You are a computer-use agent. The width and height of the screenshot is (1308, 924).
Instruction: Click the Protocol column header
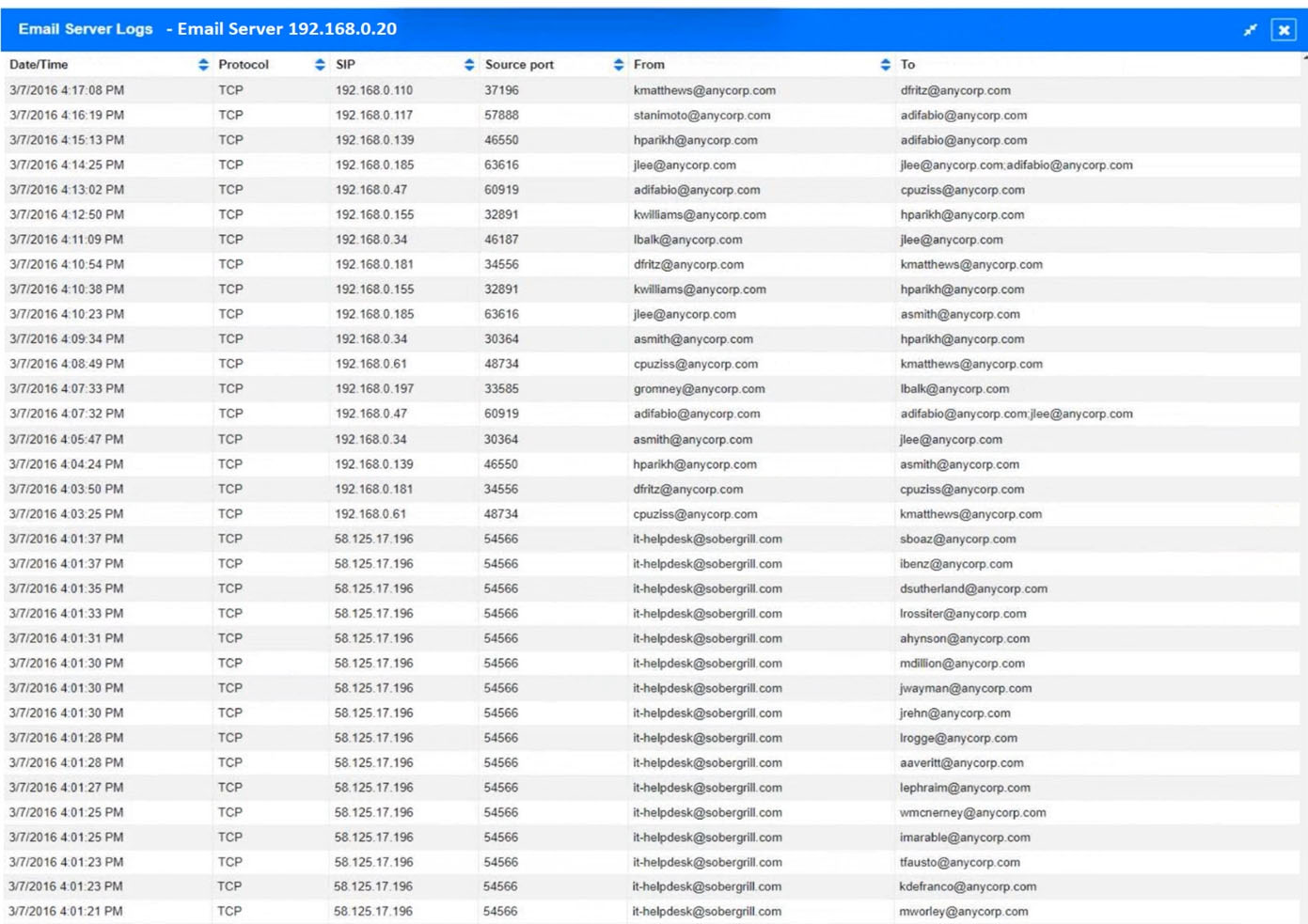click(x=244, y=65)
